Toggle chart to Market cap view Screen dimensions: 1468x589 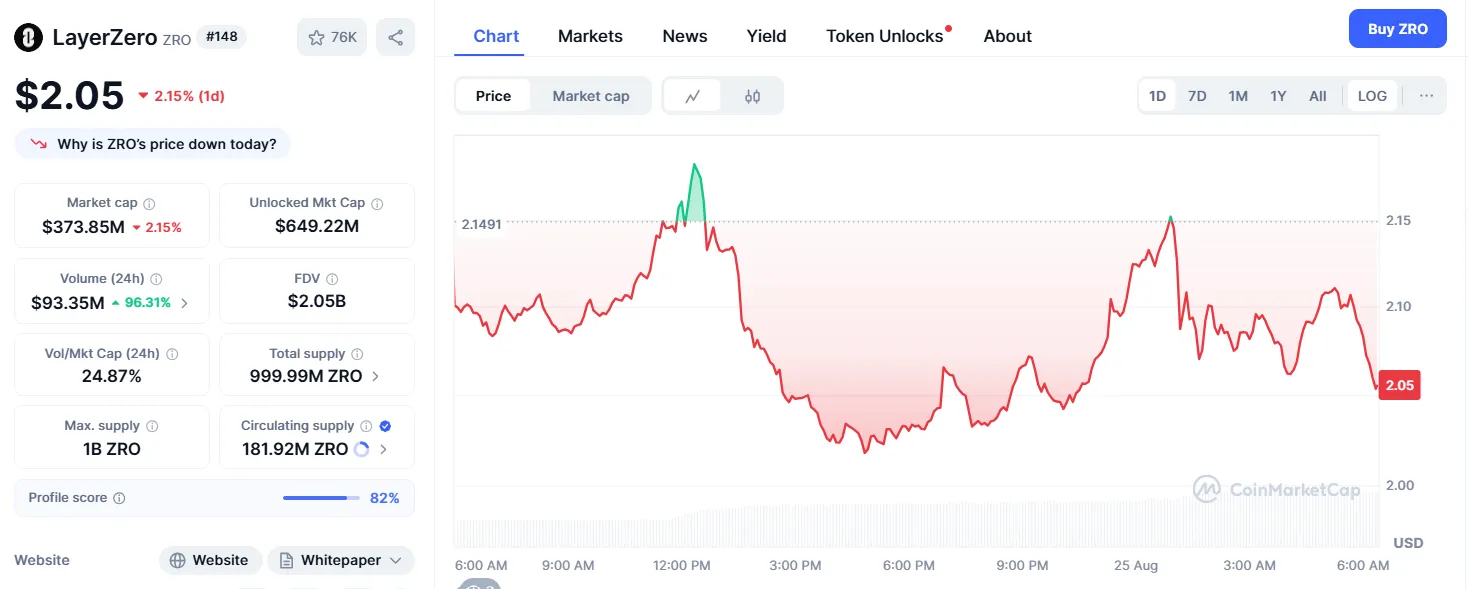coord(590,96)
